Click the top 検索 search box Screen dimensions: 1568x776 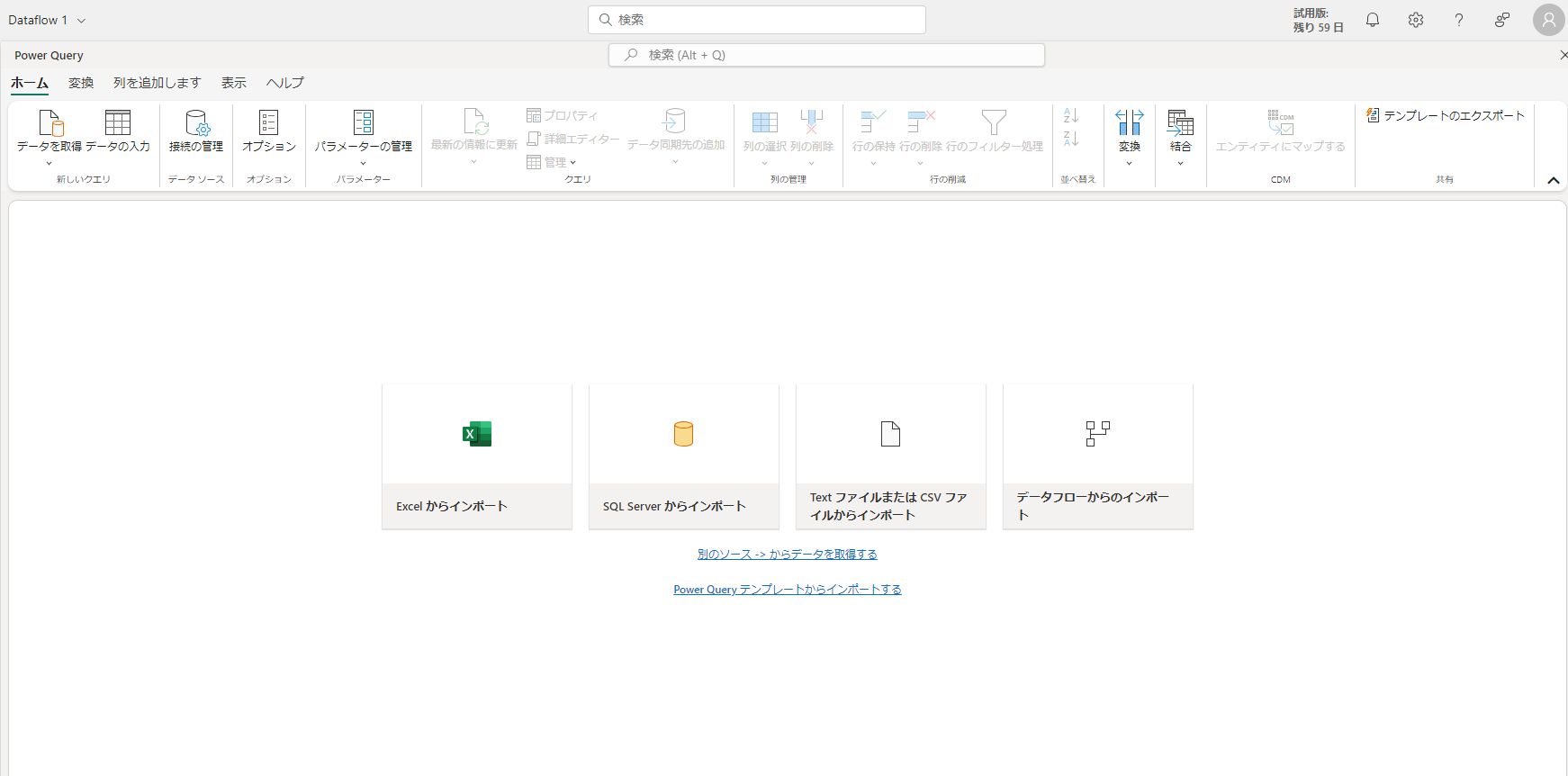coord(757,20)
